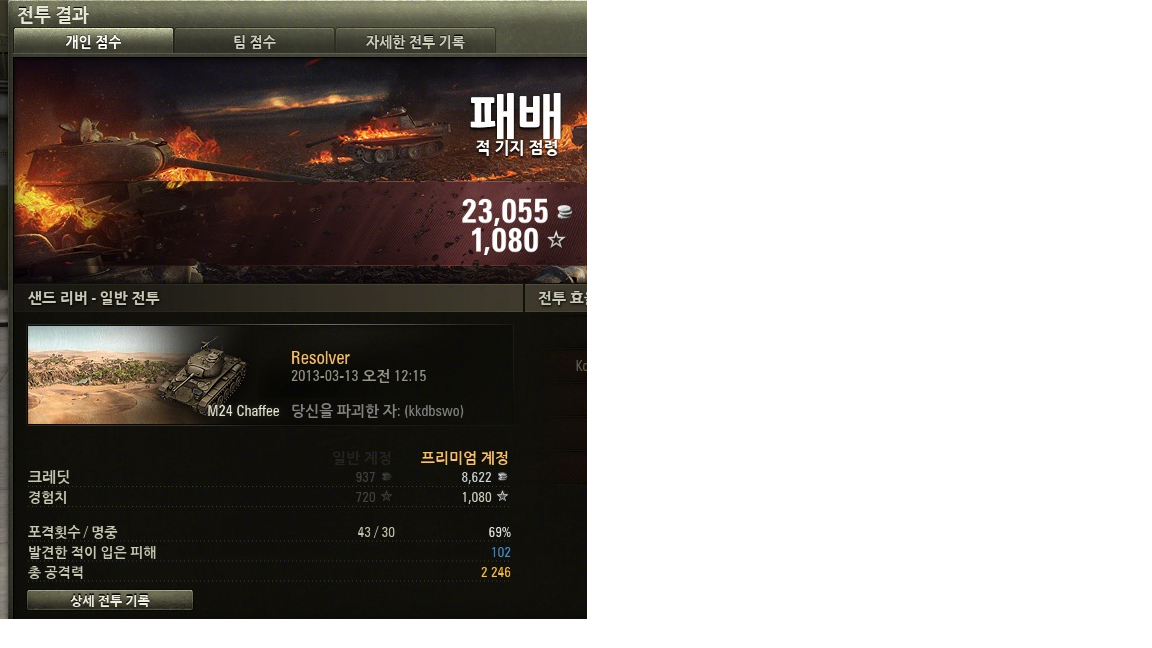
Task: Click the coin icon next to 8,622
Action: [503, 477]
